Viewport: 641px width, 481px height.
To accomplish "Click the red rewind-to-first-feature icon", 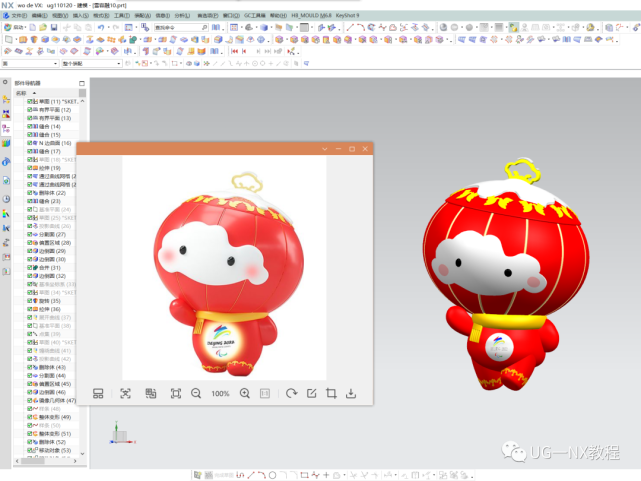I will [x=234, y=51].
